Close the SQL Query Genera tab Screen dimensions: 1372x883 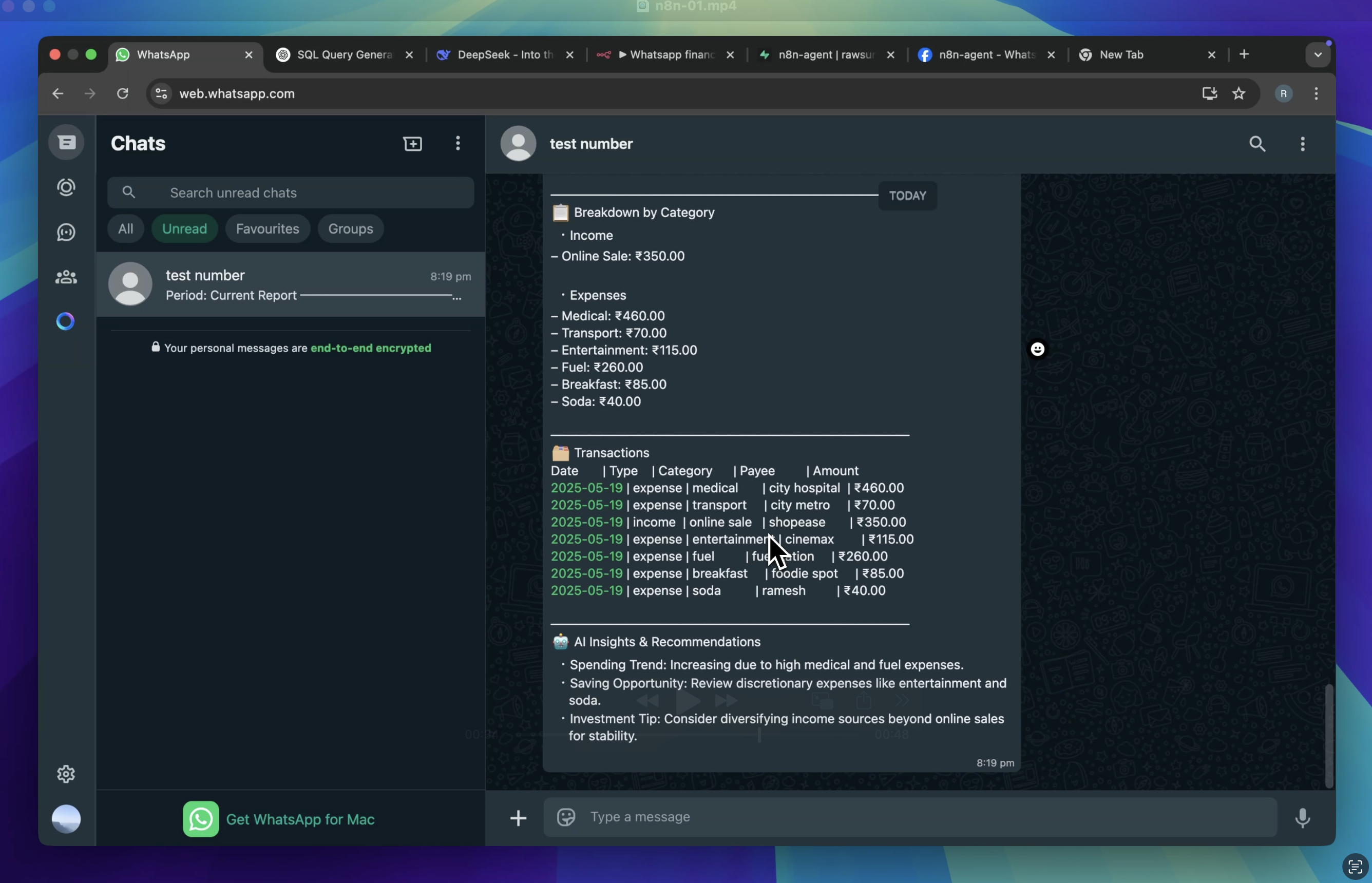point(409,54)
